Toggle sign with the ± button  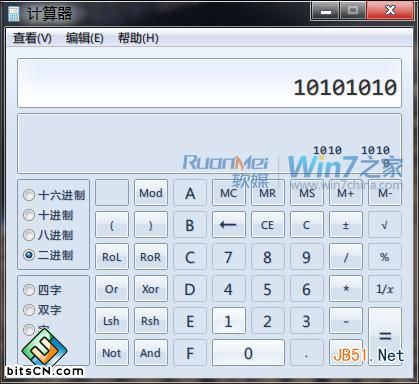click(346, 225)
